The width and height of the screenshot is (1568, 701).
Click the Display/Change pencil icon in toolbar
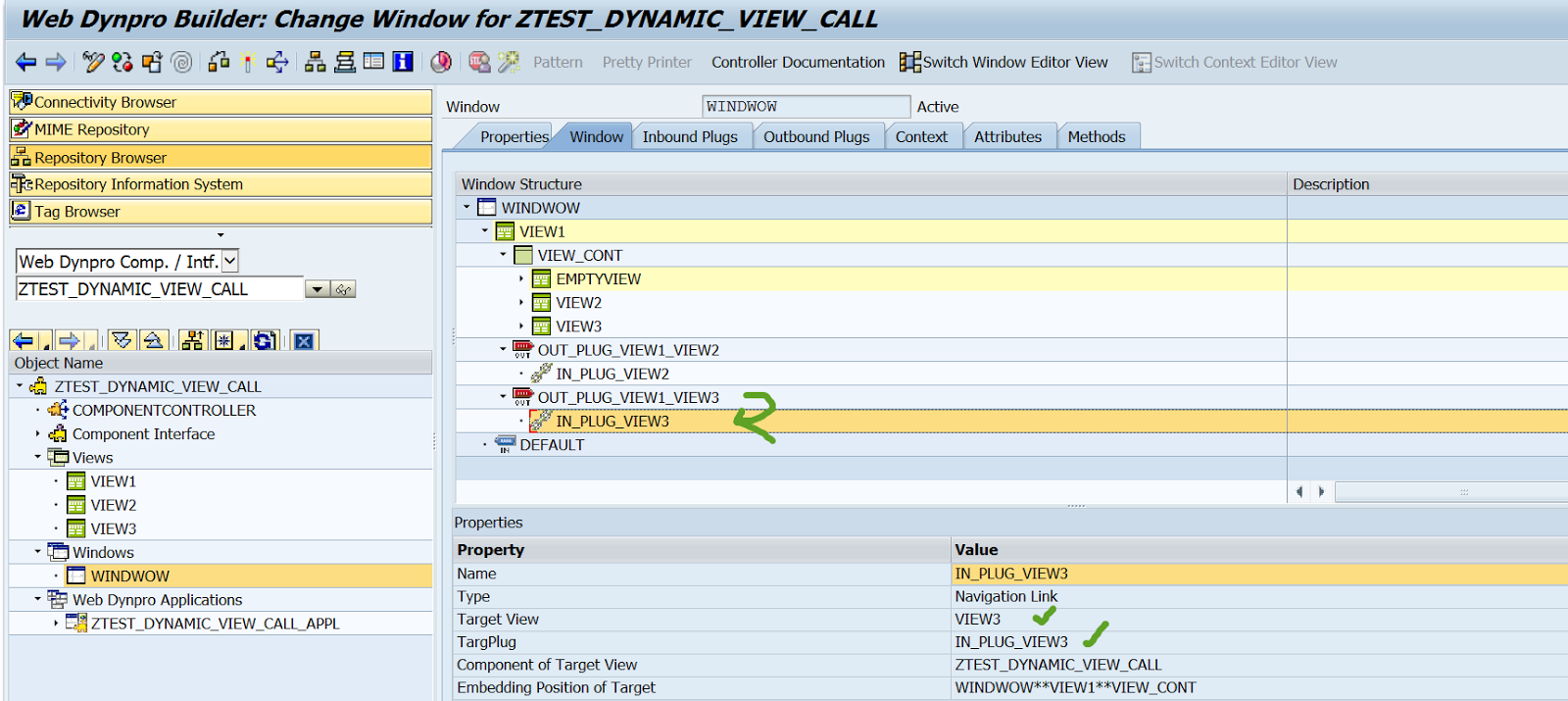point(93,63)
